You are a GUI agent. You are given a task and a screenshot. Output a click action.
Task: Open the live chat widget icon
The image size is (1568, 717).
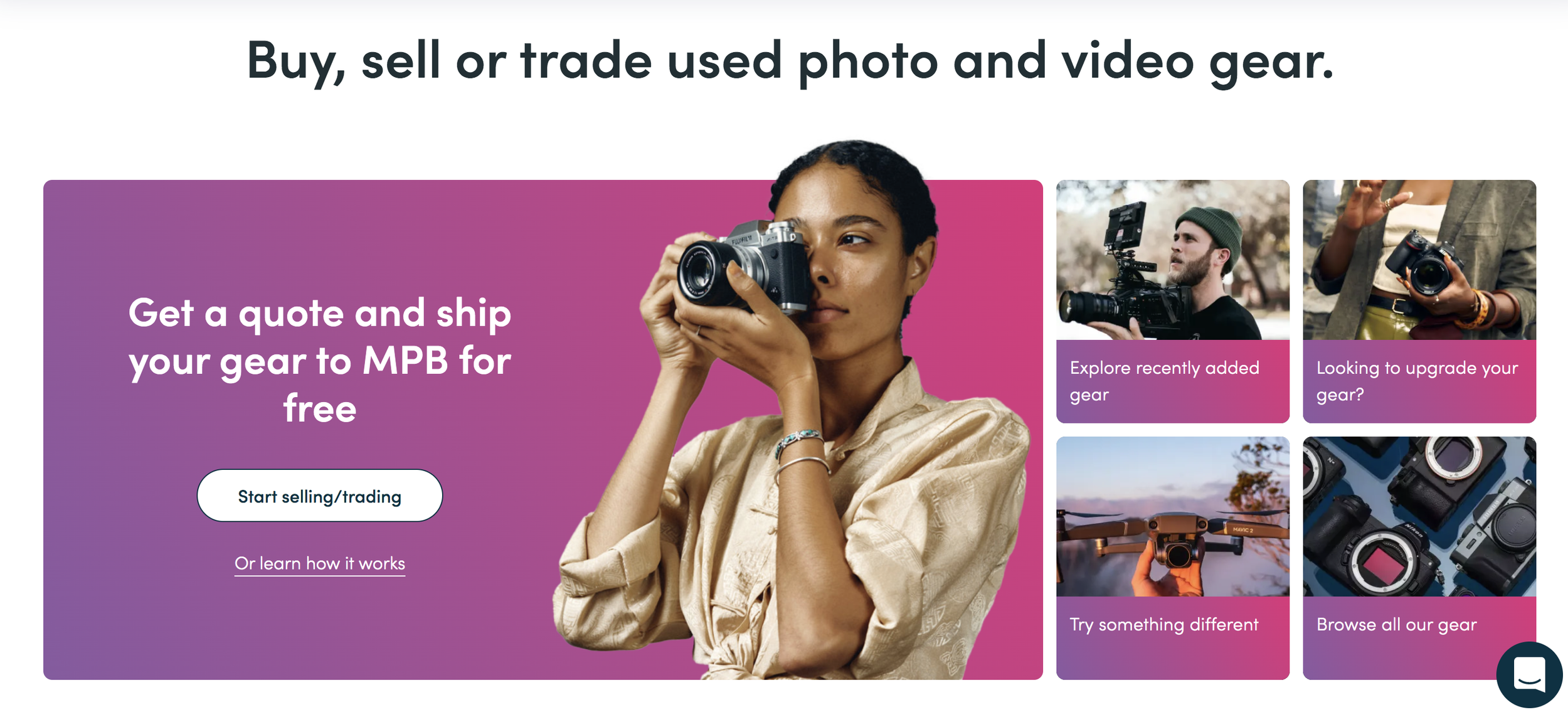coord(1528,674)
